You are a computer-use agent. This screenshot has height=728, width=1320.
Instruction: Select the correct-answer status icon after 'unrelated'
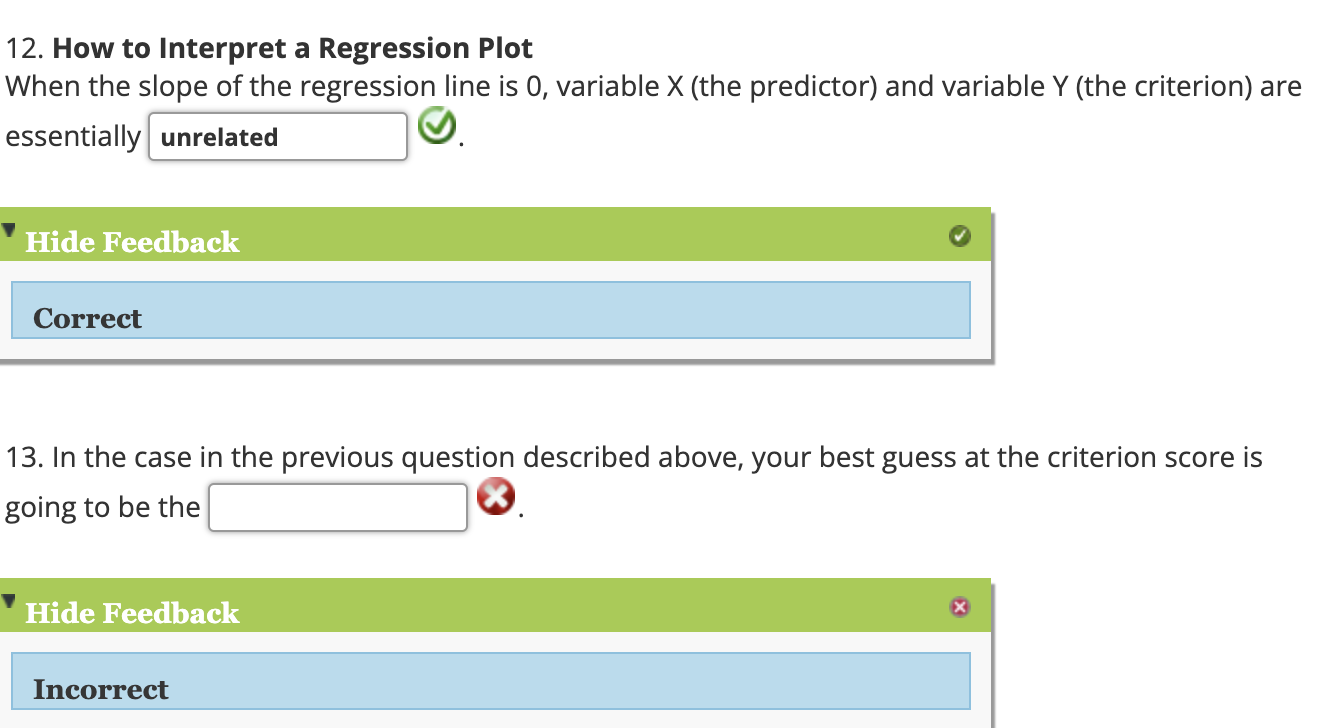[436, 124]
